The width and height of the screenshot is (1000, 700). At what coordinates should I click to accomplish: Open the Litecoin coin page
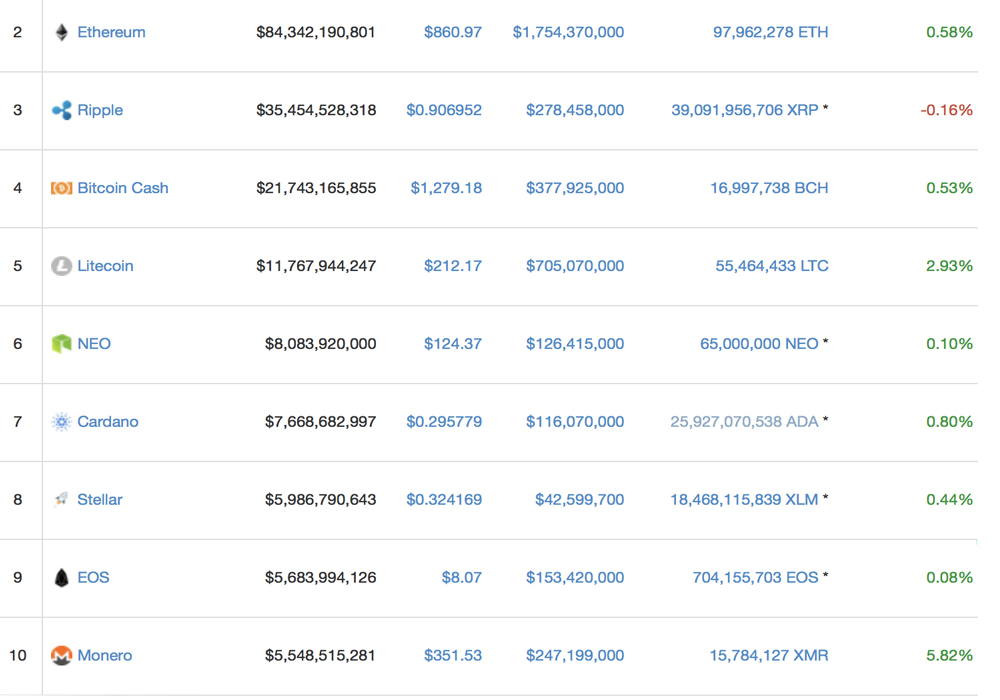(105, 266)
